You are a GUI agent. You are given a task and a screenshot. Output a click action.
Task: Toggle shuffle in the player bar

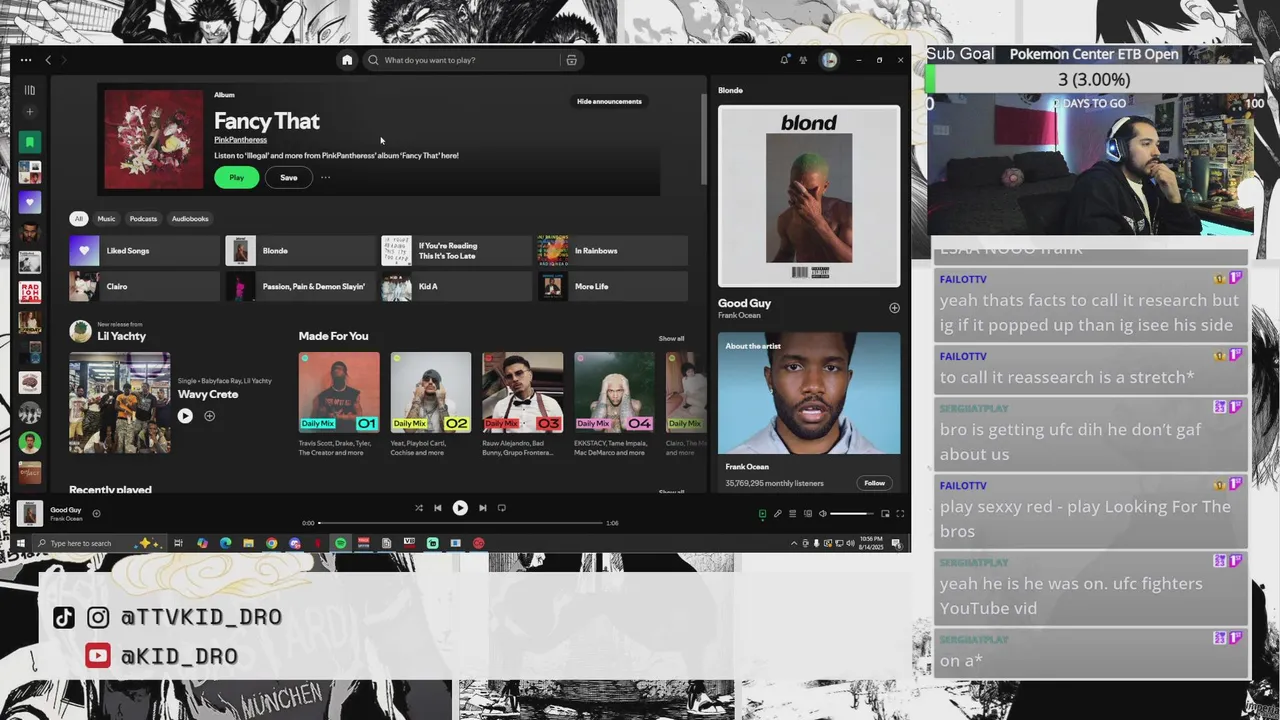418,508
